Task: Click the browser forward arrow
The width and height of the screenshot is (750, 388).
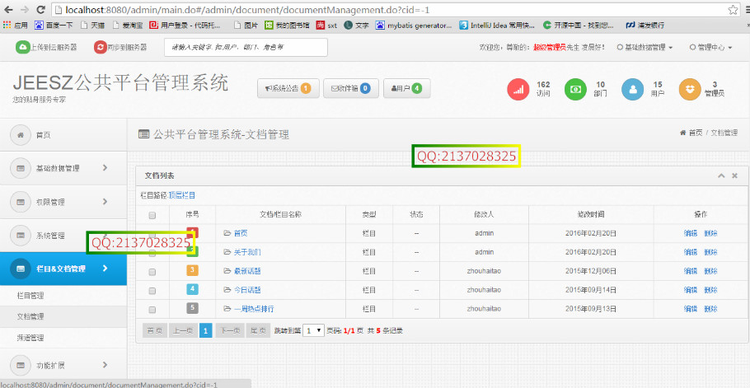Action: click(x=25, y=10)
